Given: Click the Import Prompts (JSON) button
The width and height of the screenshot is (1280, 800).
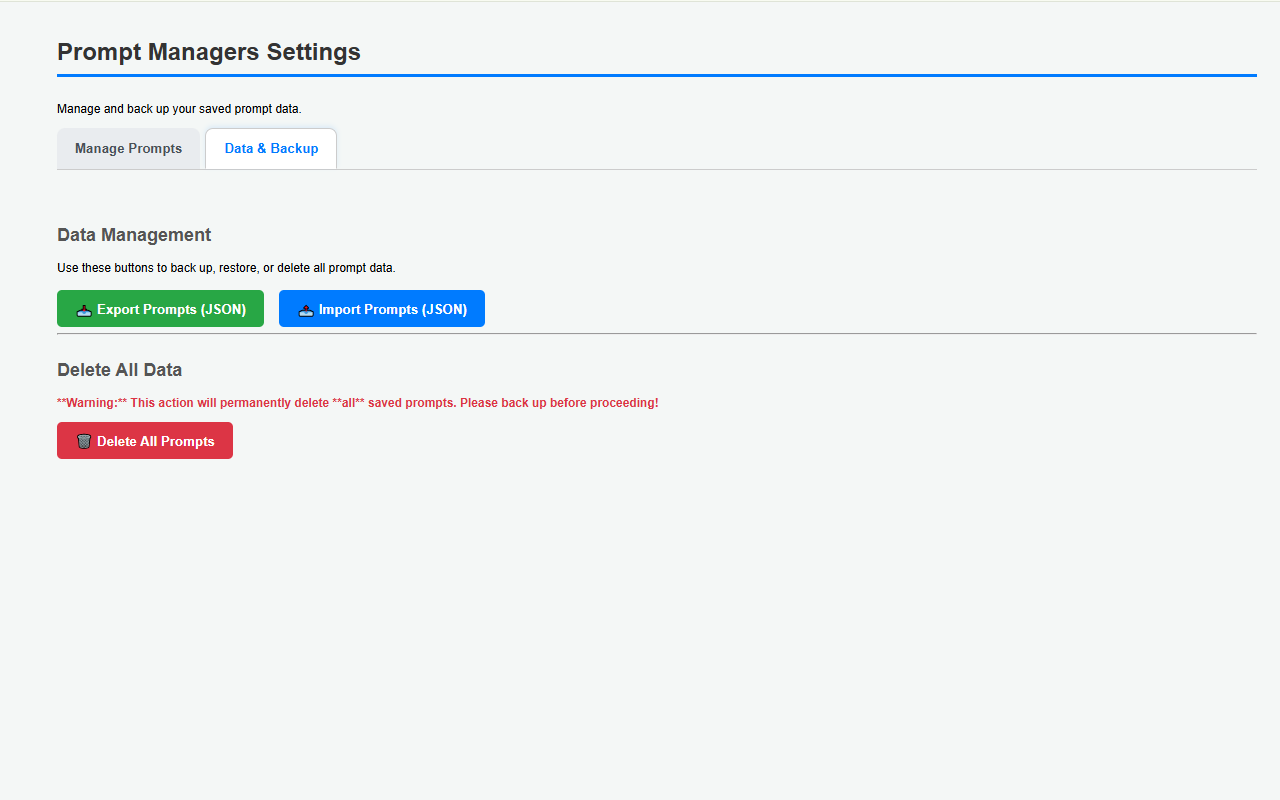Looking at the screenshot, I should point(382,308).
